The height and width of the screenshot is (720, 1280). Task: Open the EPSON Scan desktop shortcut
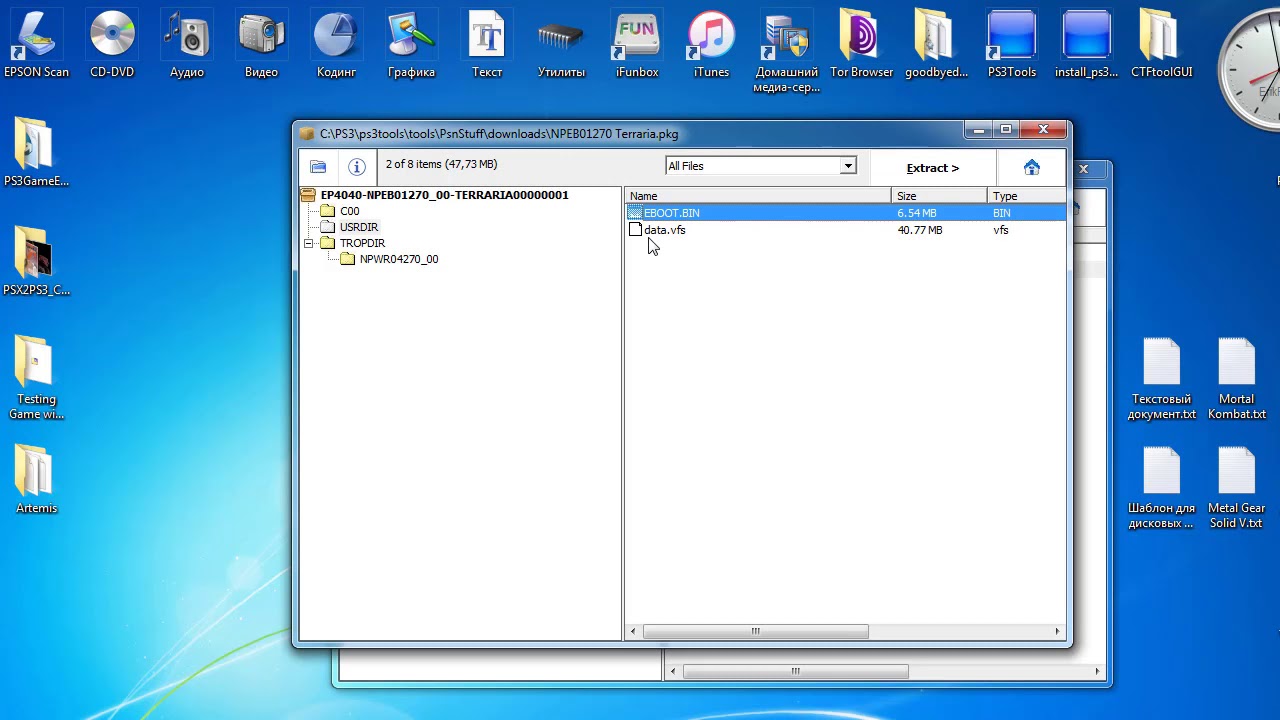37,44
